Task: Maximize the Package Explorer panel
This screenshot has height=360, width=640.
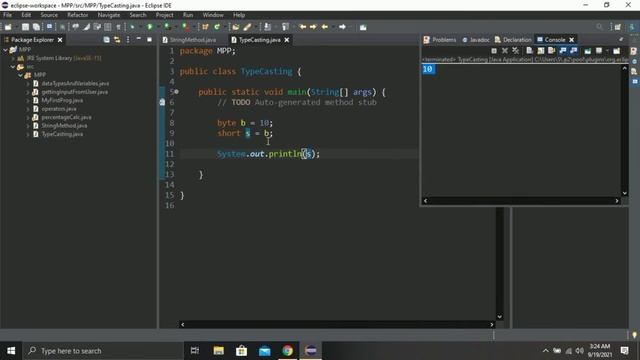Action: point(149,40)
